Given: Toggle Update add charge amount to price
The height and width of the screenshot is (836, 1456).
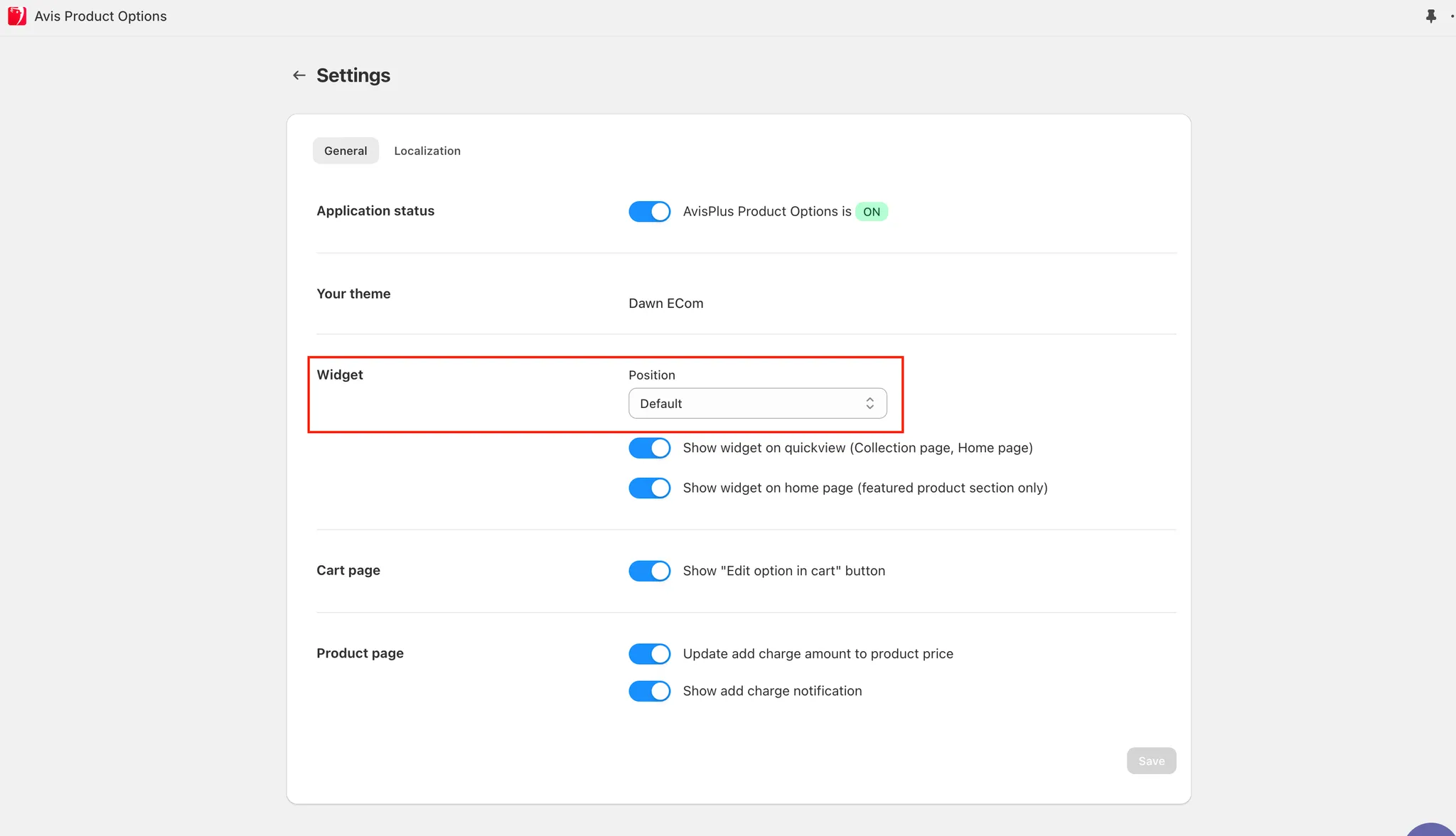Looking at the screenshot, I should [649, 654].
